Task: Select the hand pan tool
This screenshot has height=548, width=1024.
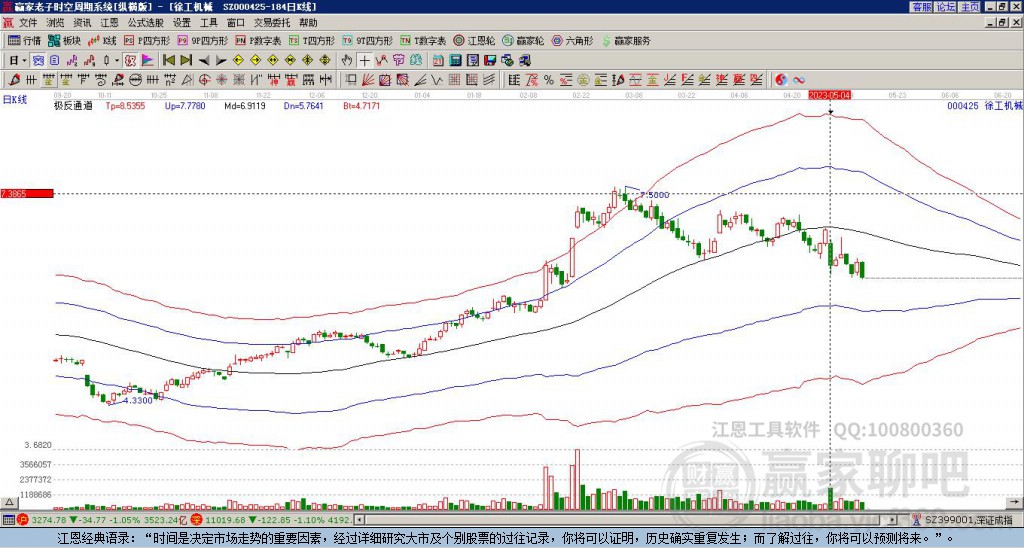Action: 346,61
